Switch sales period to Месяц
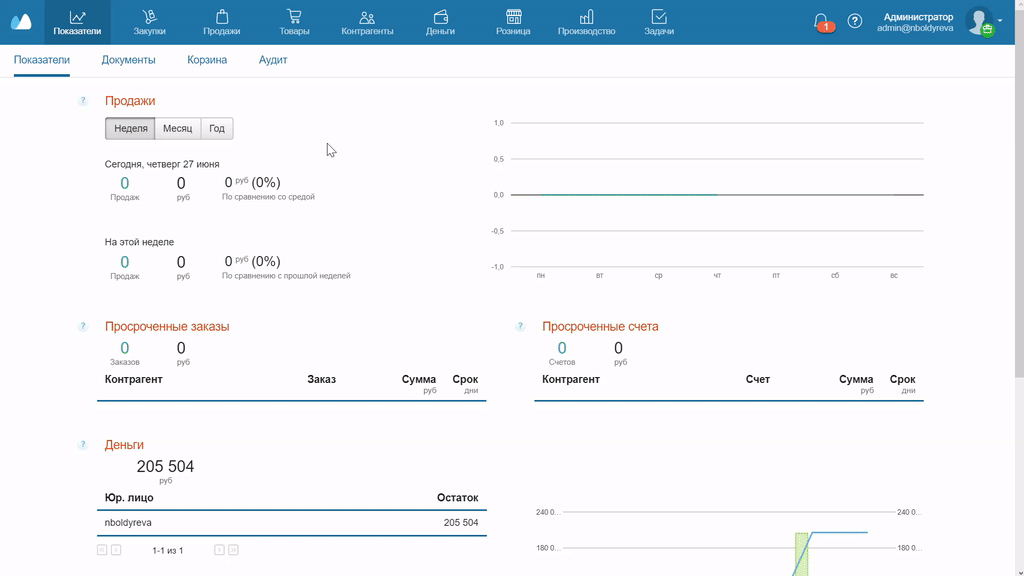 pos(178,129)
